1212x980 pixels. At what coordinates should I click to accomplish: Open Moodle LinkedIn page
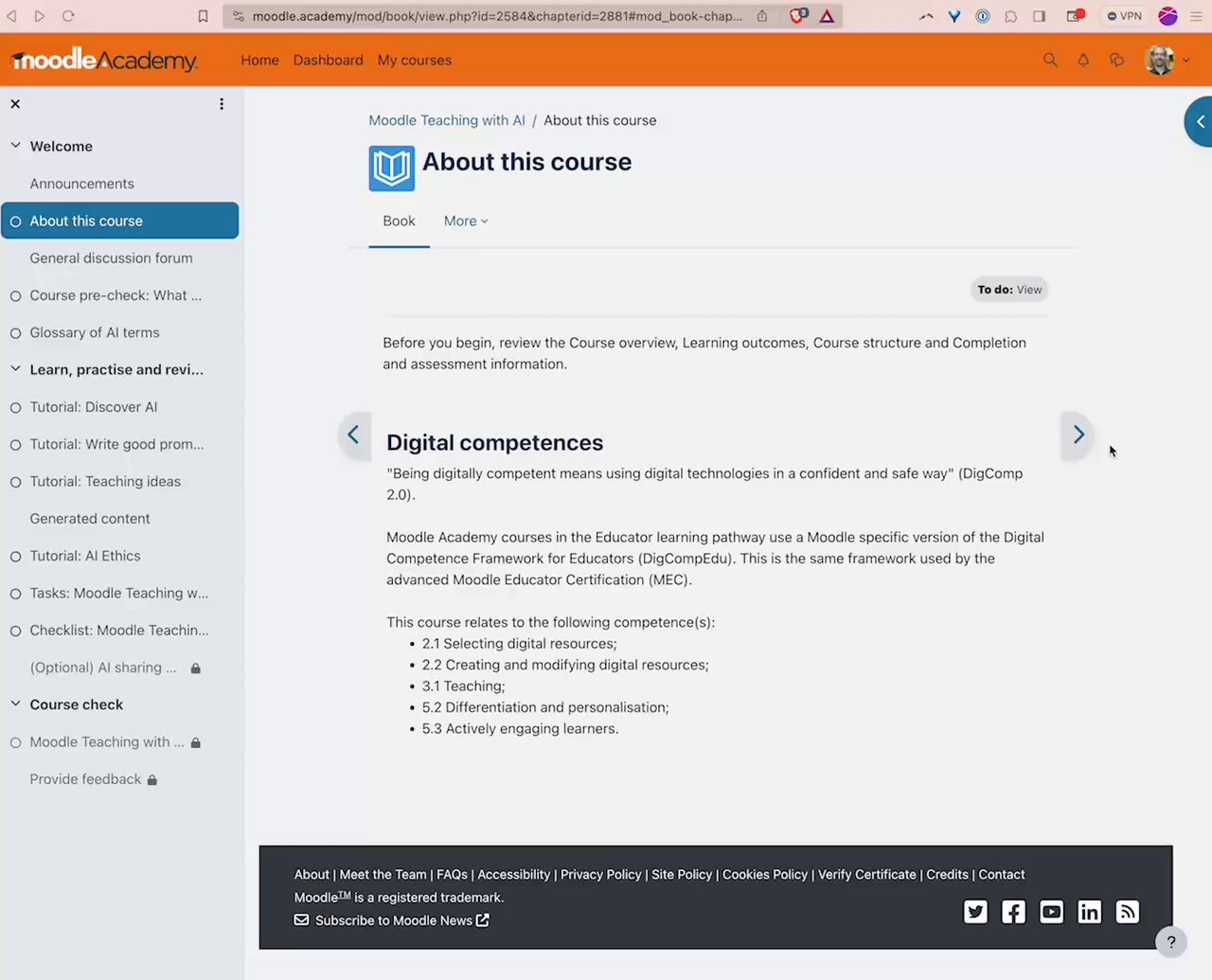click(1089, 912)
